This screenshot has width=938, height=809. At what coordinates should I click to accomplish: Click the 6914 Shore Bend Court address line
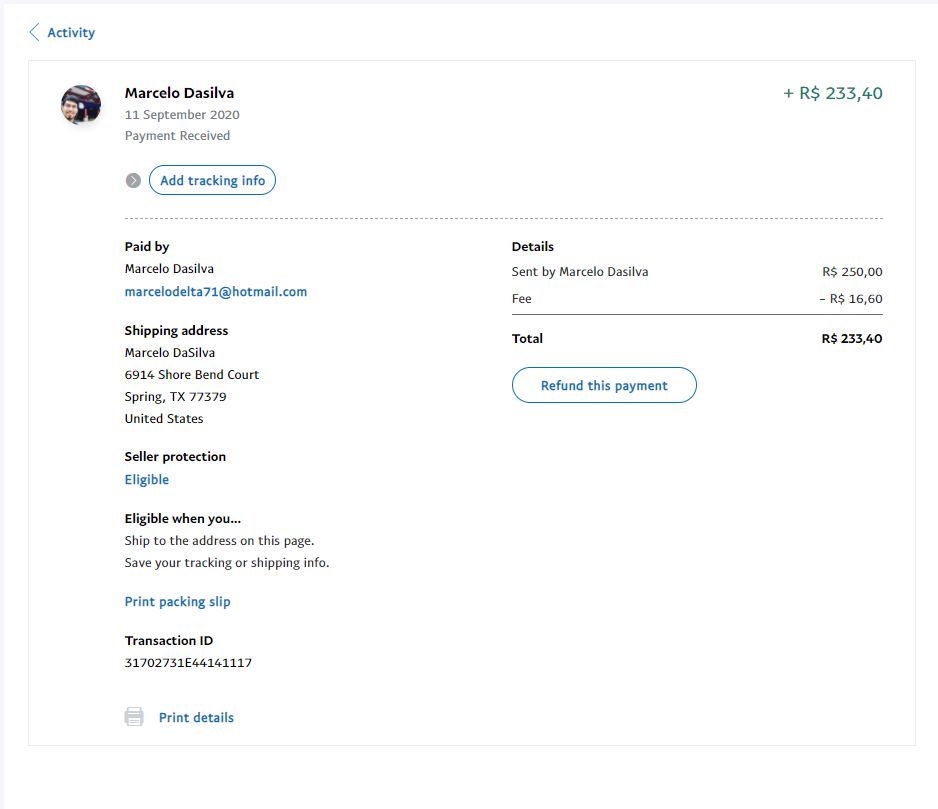point(191,375)
